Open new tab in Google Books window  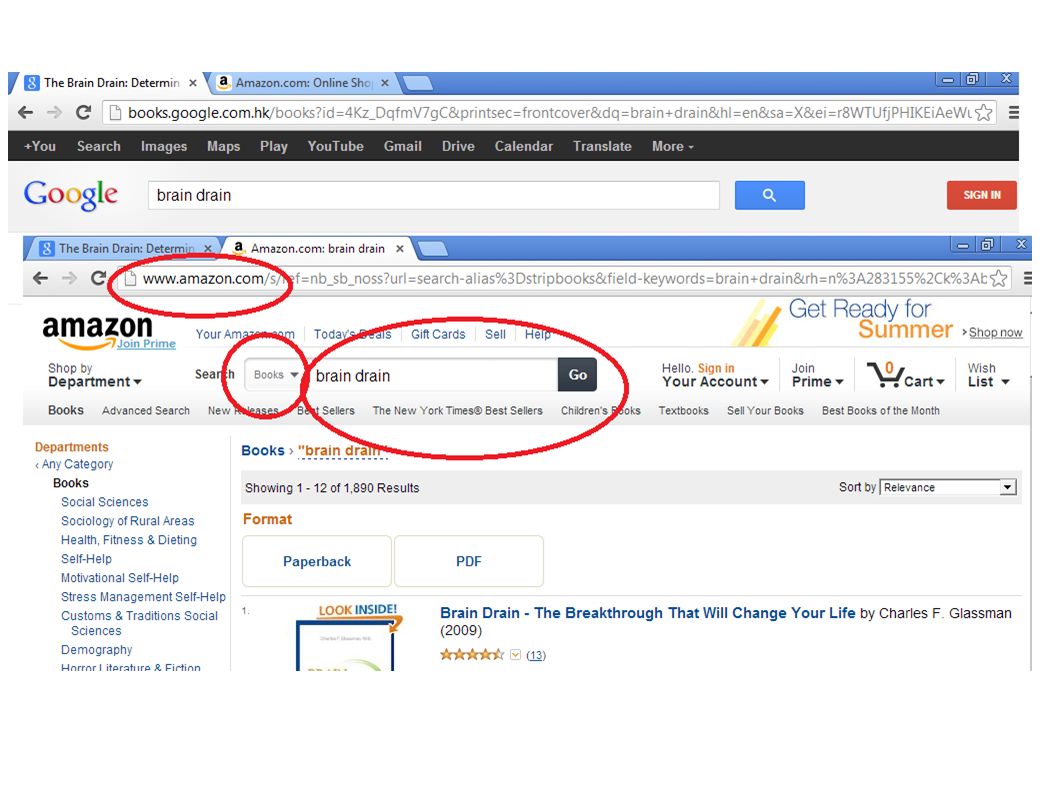point(418,83)
